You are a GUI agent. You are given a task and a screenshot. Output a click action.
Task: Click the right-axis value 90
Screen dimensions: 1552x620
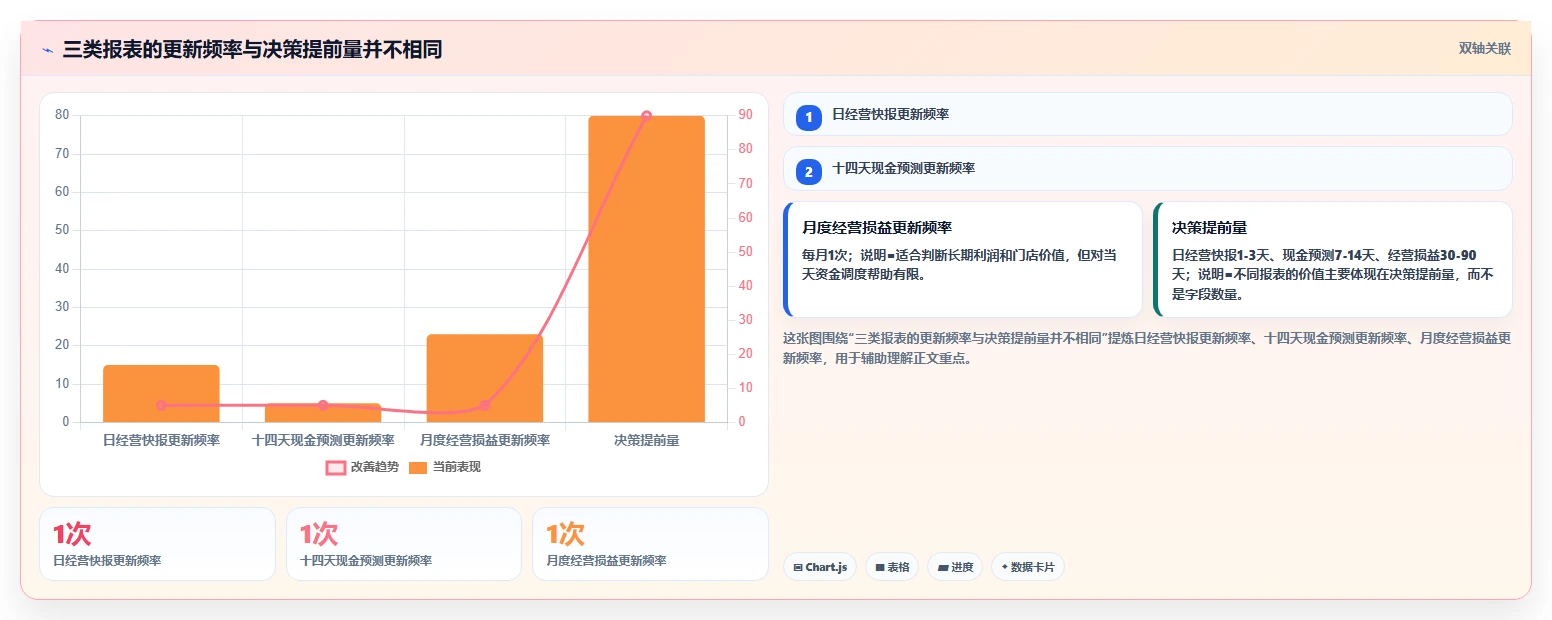tap(745, 115)
